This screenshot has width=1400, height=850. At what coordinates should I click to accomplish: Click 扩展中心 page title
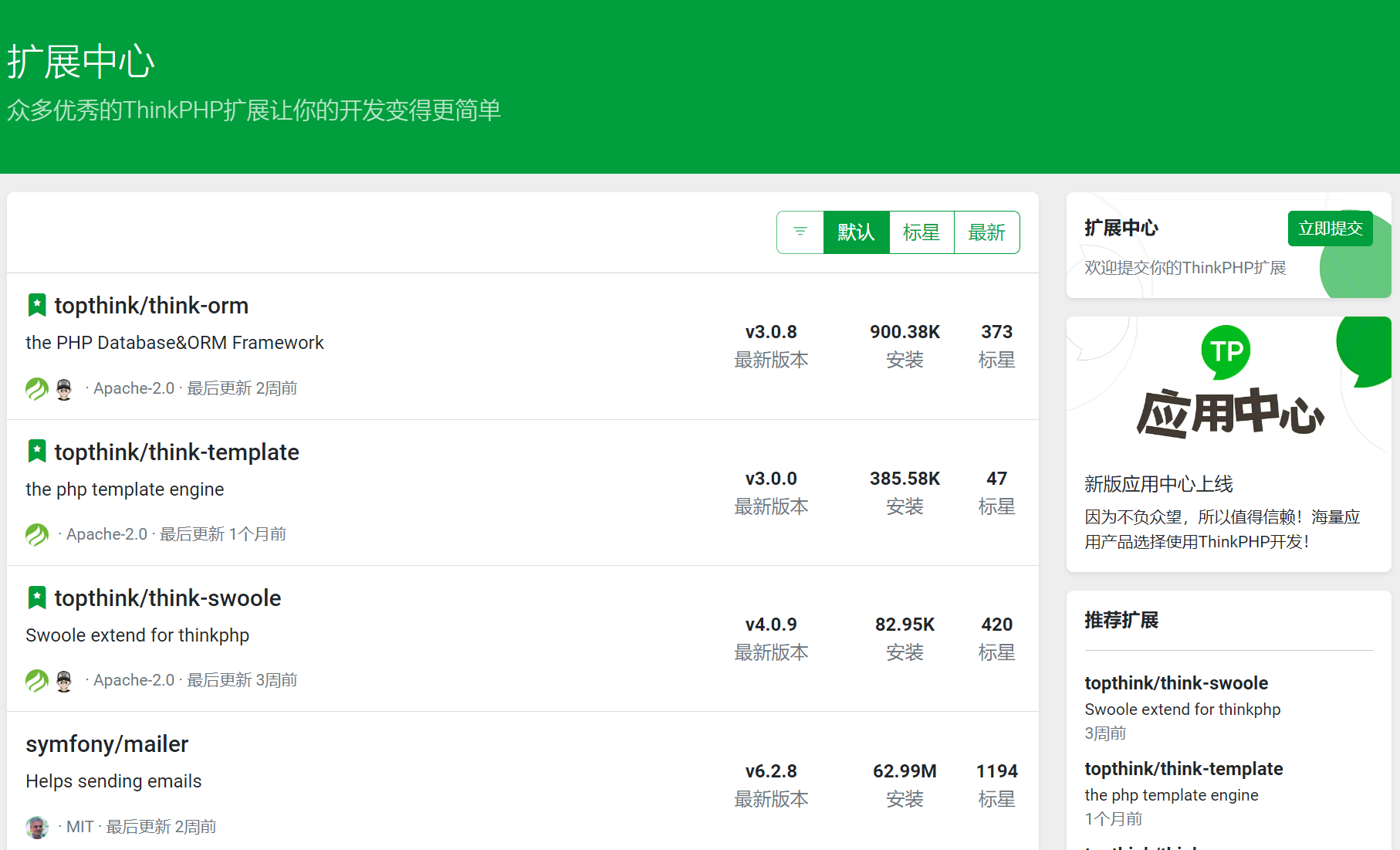[81, 62]
